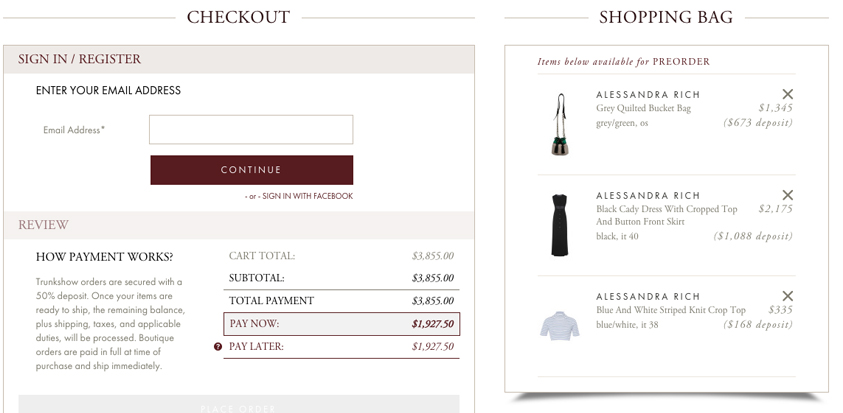Remove Black Cady Dress from bag

pos(787,195)
